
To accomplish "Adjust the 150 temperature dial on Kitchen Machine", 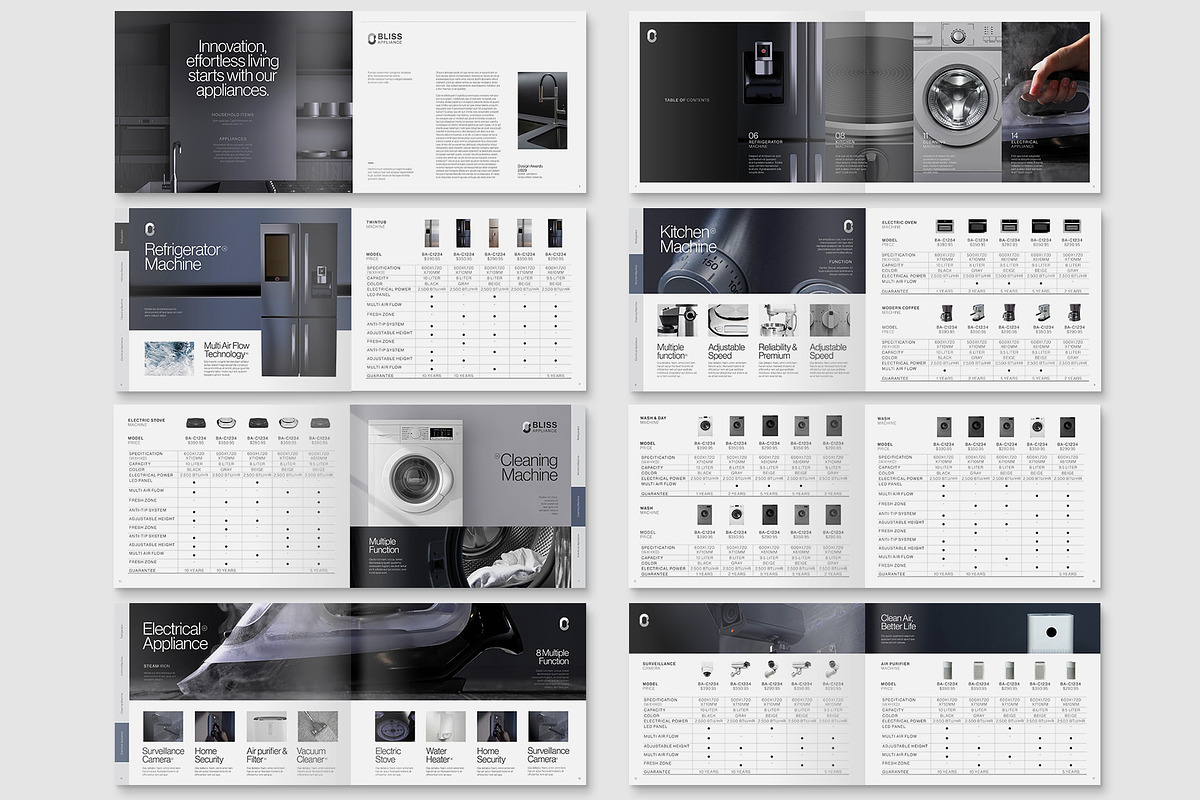I will 710,265.
